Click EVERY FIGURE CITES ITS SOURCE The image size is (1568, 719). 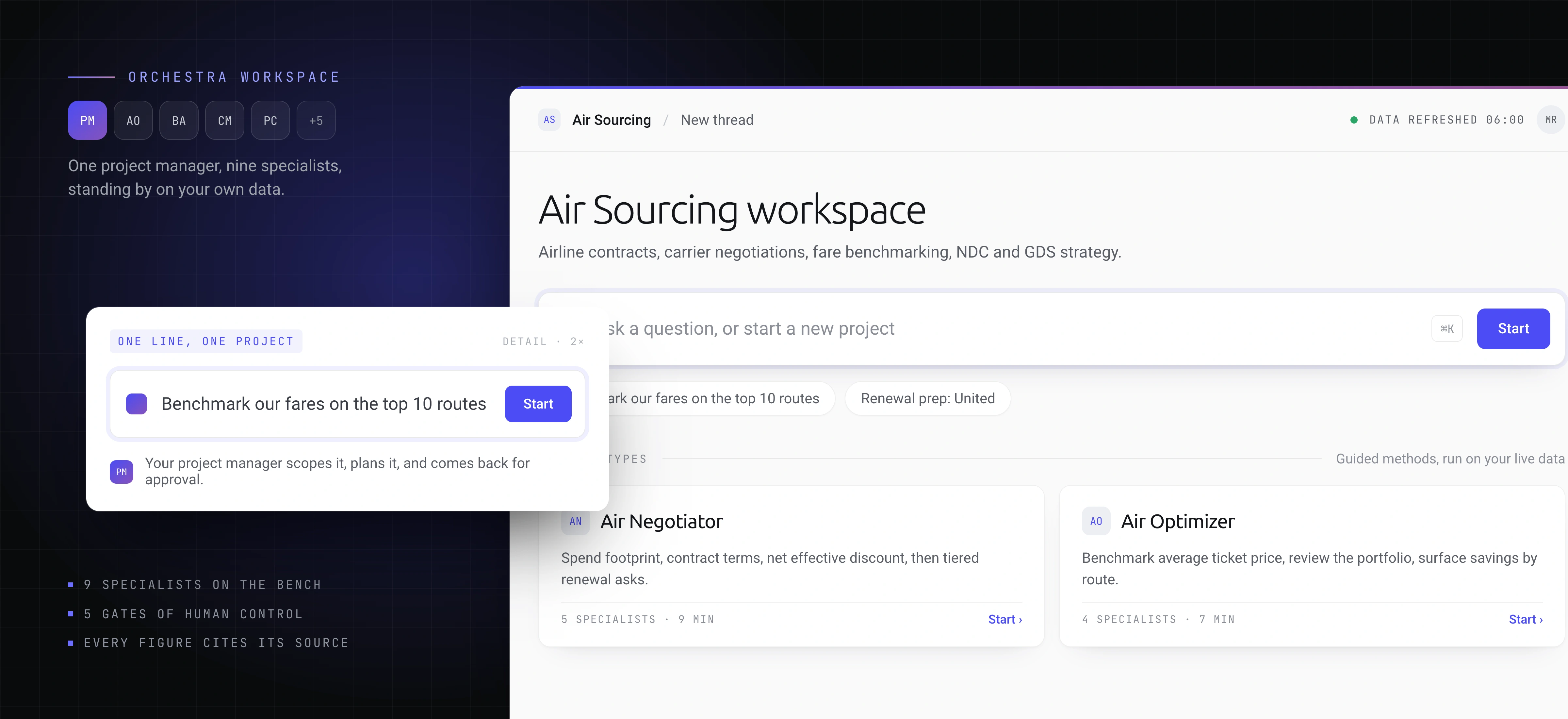(216, 643)
